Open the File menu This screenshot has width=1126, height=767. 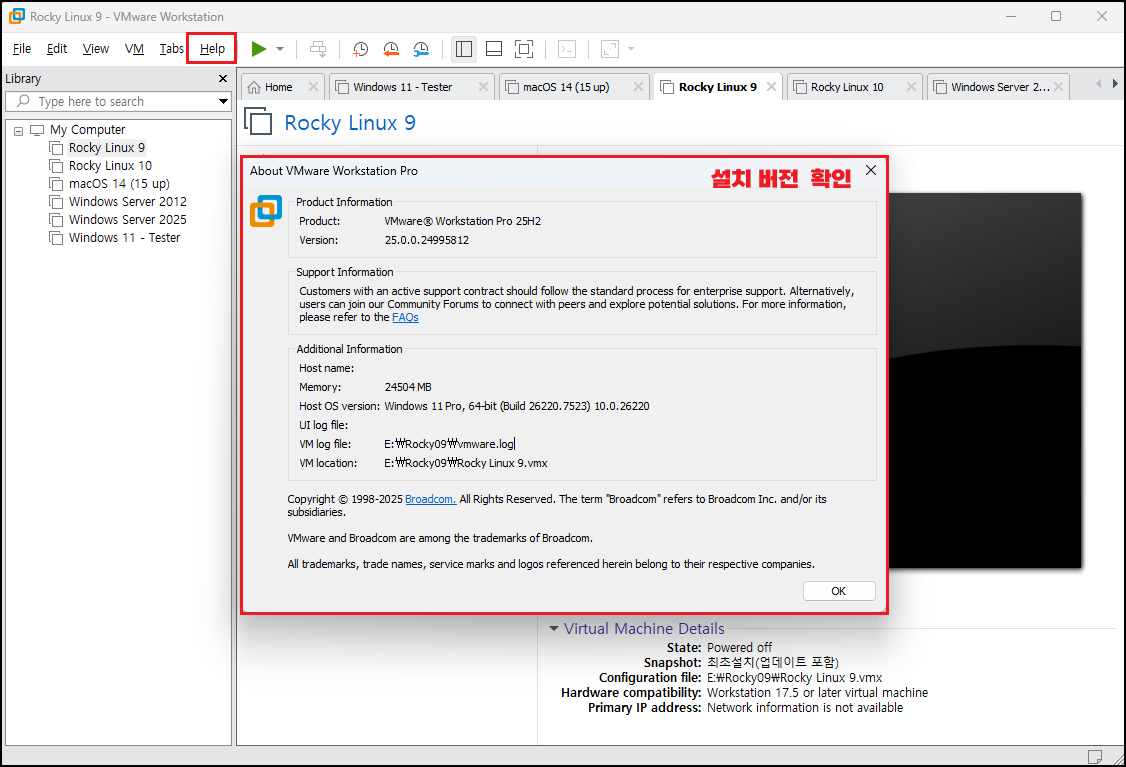[x=22, y=48]
